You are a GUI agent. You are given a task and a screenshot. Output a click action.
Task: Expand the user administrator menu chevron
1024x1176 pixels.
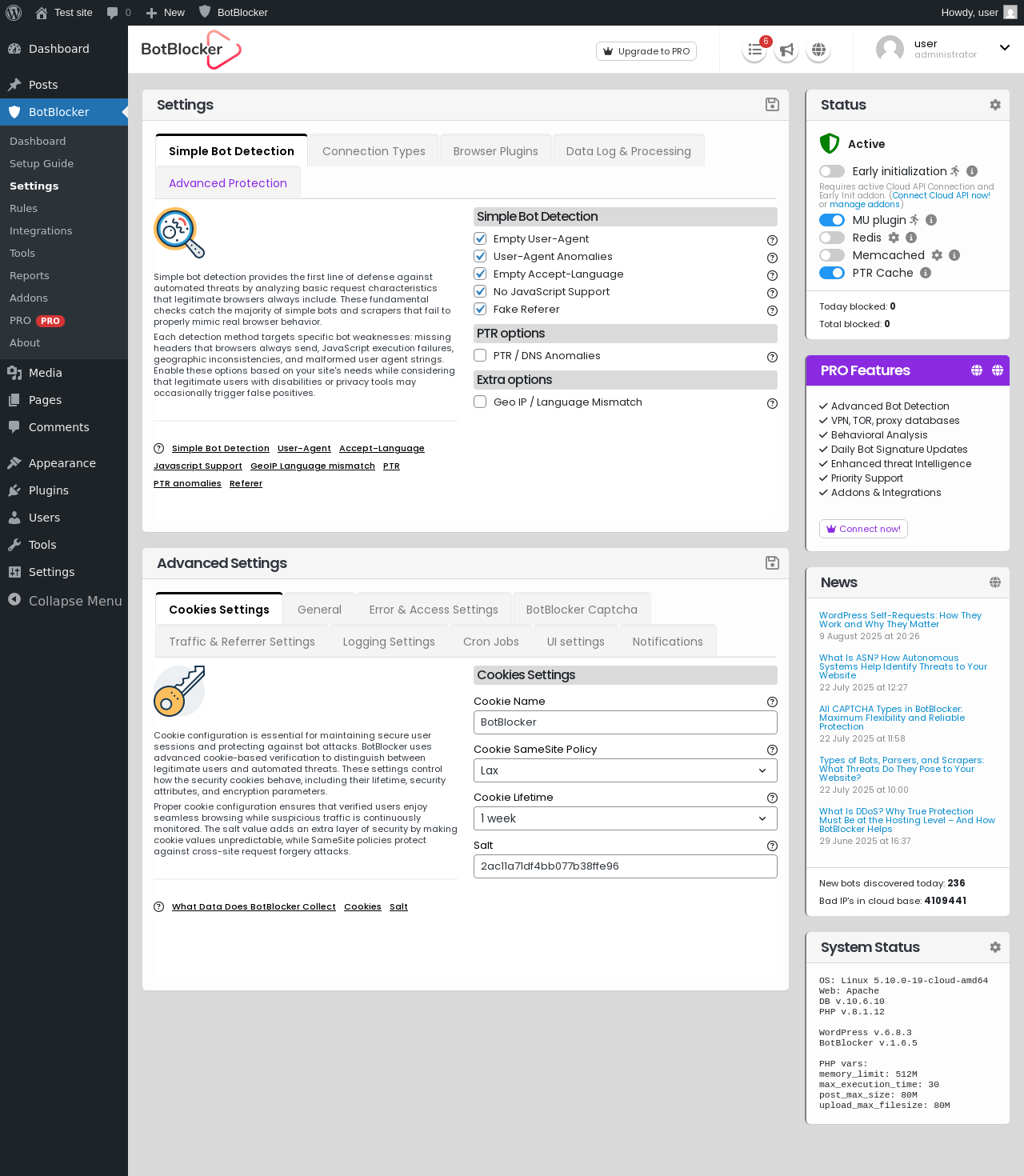1005,48
